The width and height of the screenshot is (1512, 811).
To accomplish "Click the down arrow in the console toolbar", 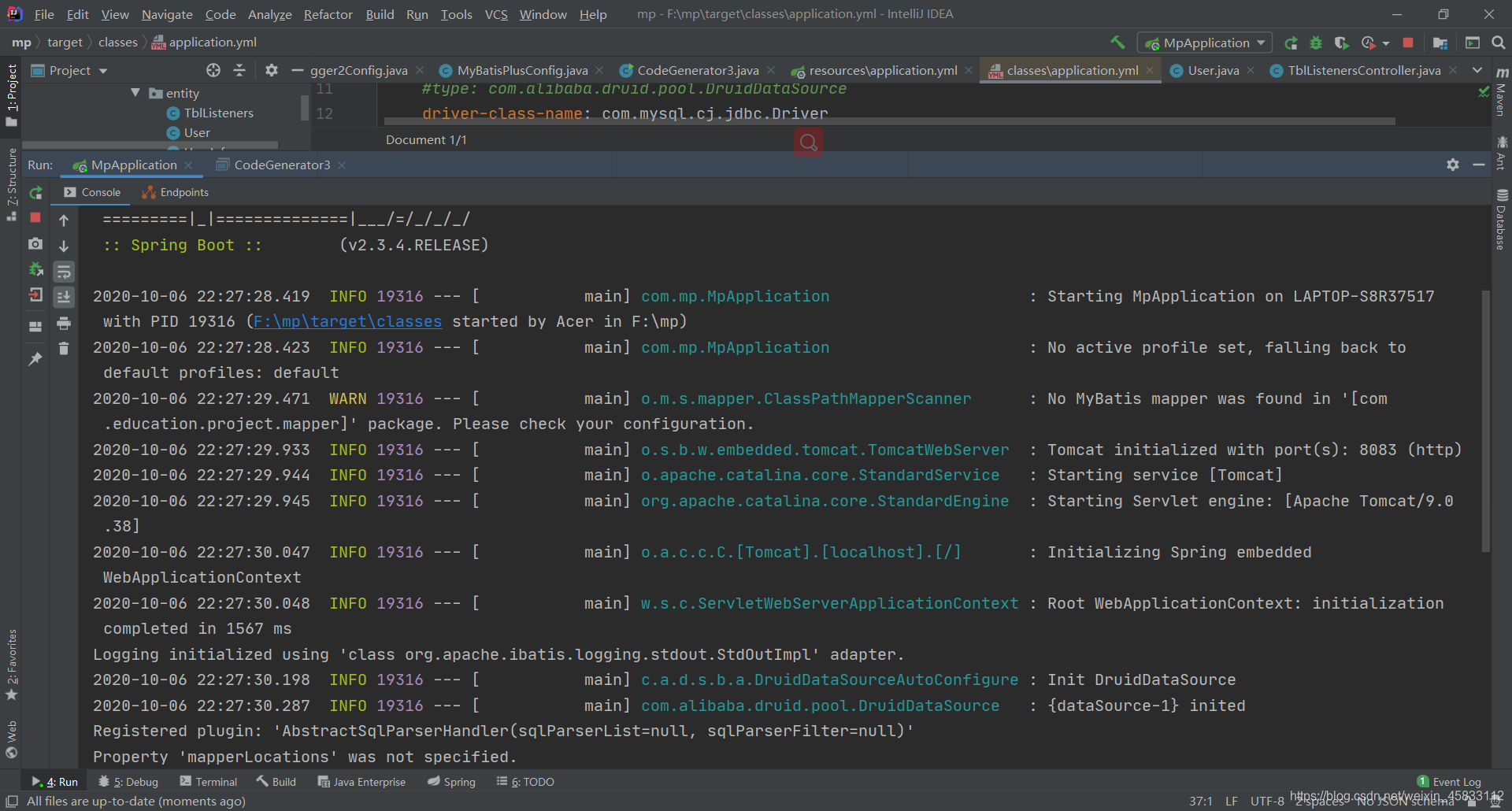I will pos(64,246).
